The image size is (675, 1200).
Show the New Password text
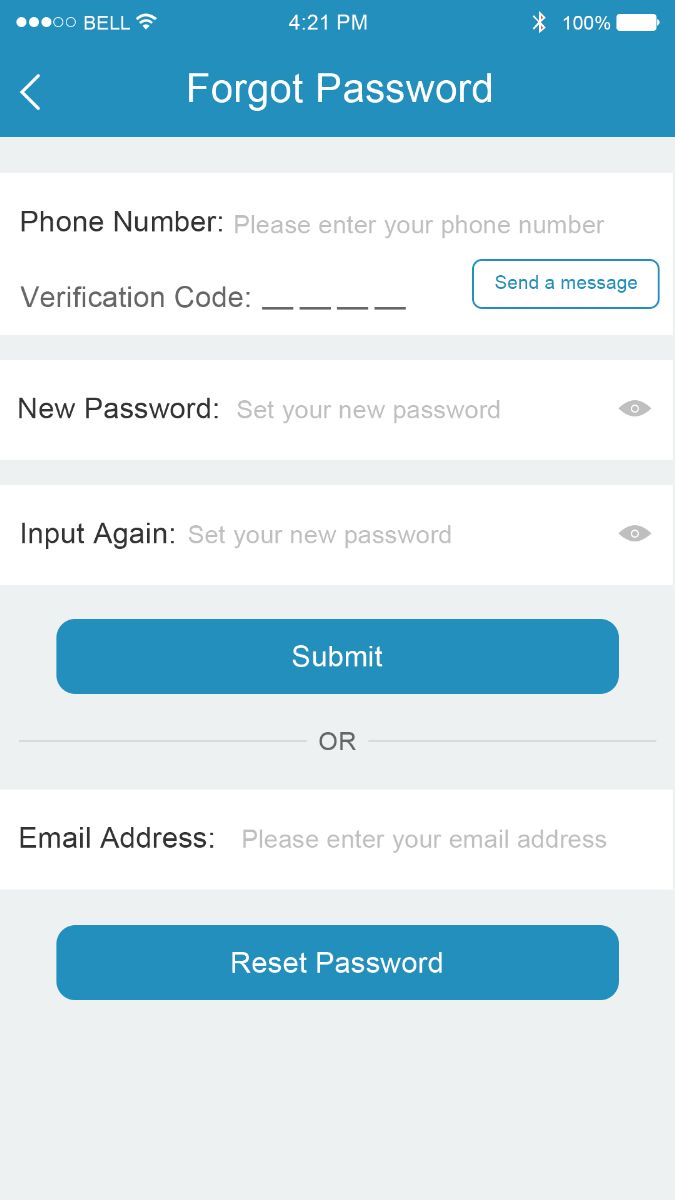pos(634,409)
